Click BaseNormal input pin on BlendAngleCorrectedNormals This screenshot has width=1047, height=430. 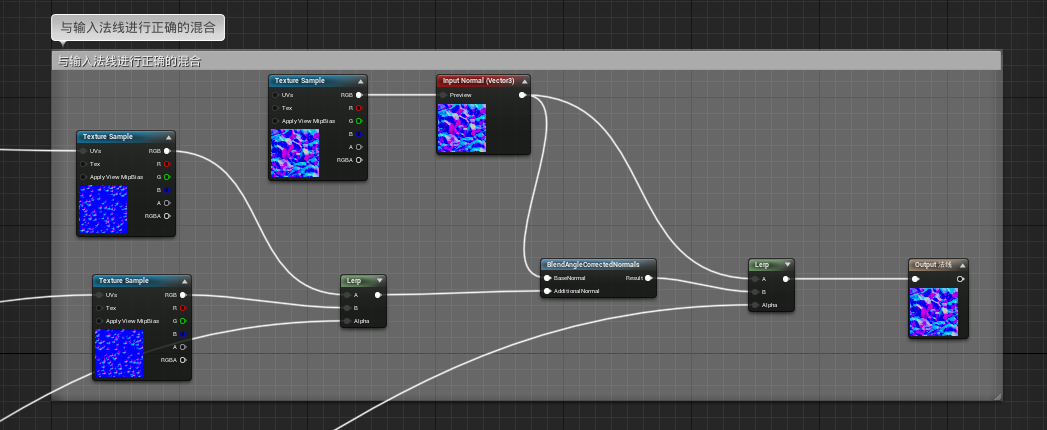548,278
